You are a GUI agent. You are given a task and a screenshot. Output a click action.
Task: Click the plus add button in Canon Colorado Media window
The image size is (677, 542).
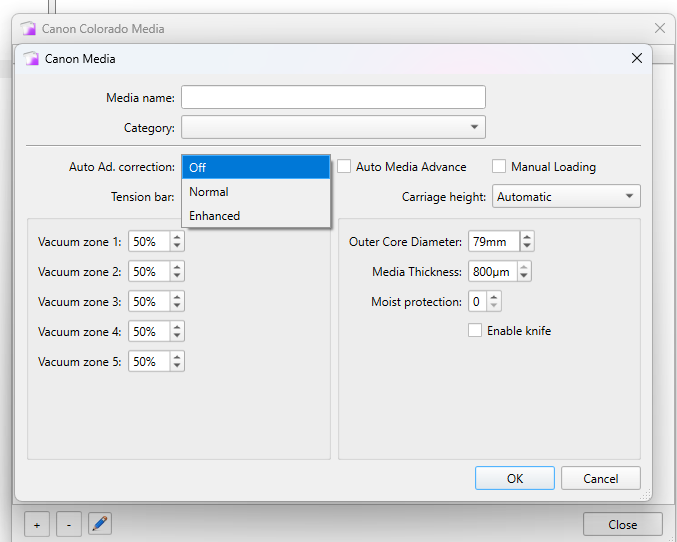click(37, 524)
